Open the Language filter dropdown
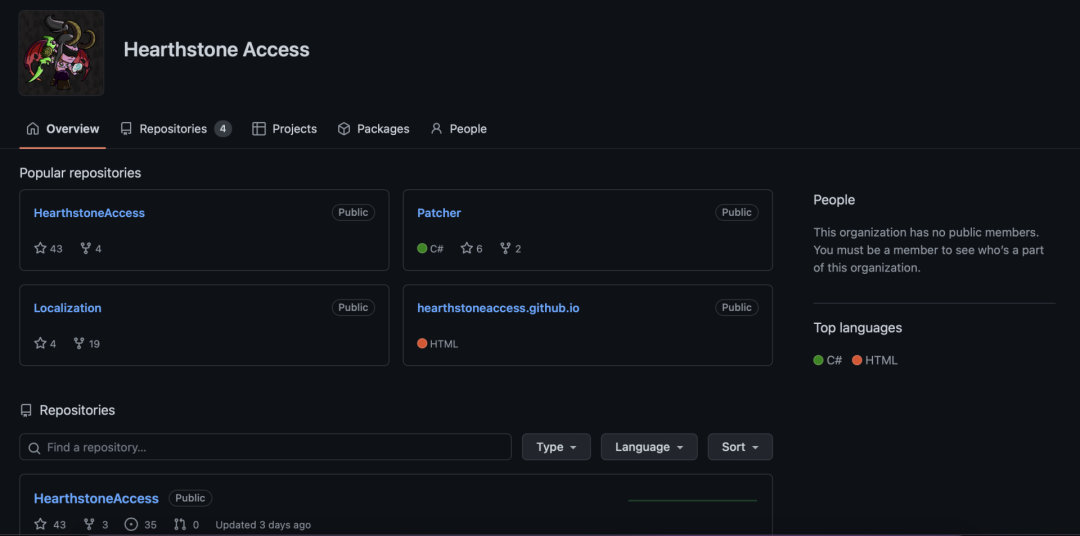This screenshot has height=536, width=1080. pyautogui.click(x=650, y=447)
